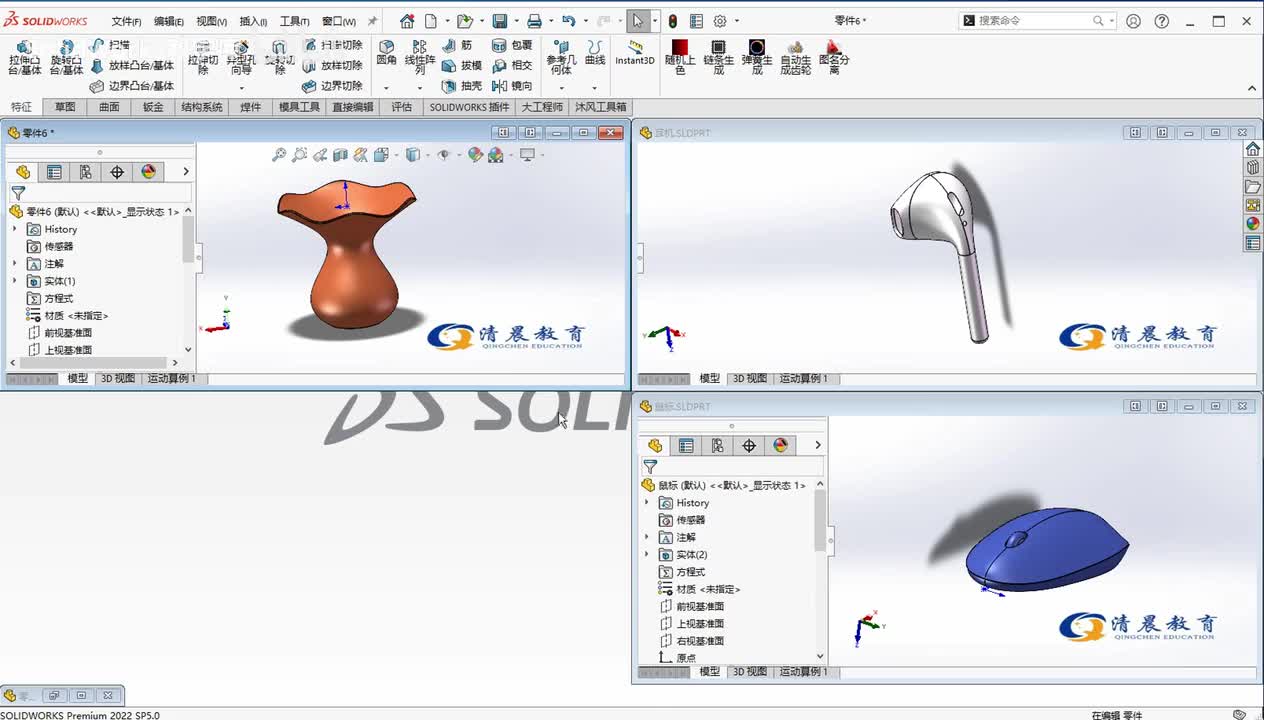Expand the History node in 零件6 tree
The height and width of the screenshot is (720, 1264).
[x=14, y=229]
